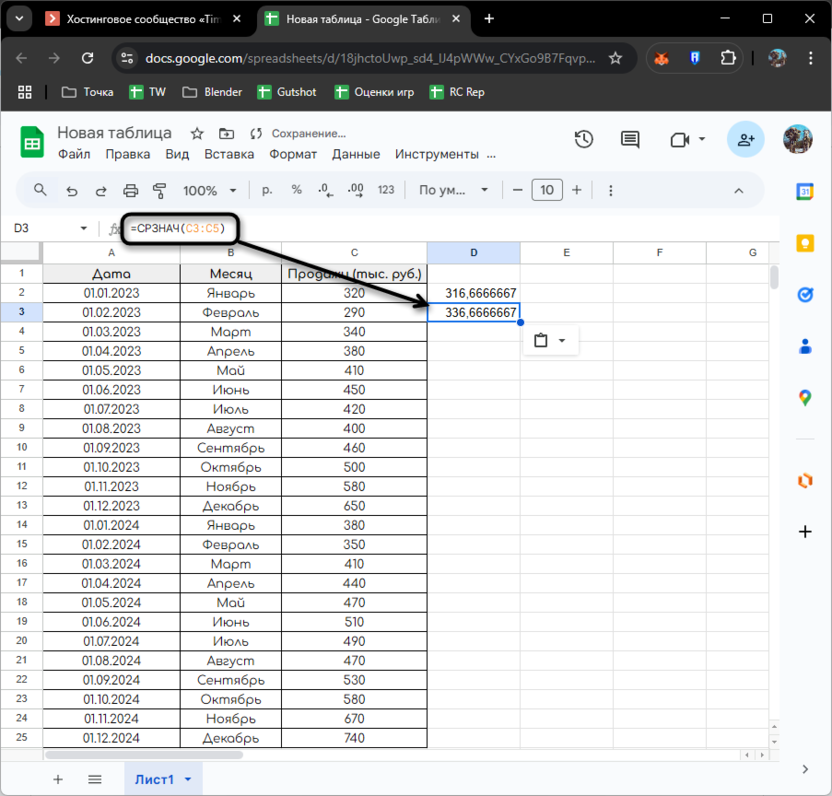Open the paste options dropdown
Image resolution: width=832 pixels, height=796 pixels.
point(550,341)
